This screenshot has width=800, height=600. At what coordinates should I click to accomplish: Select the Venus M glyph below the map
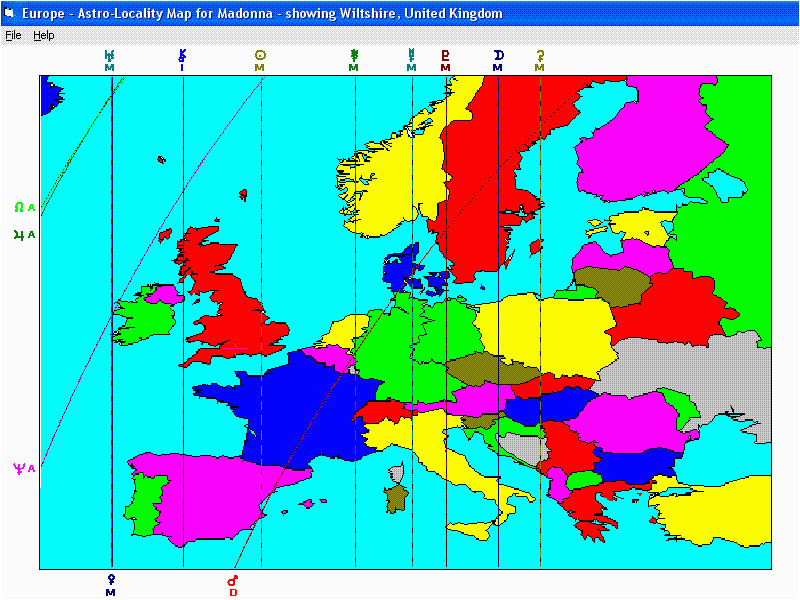[x=111, y=585]
